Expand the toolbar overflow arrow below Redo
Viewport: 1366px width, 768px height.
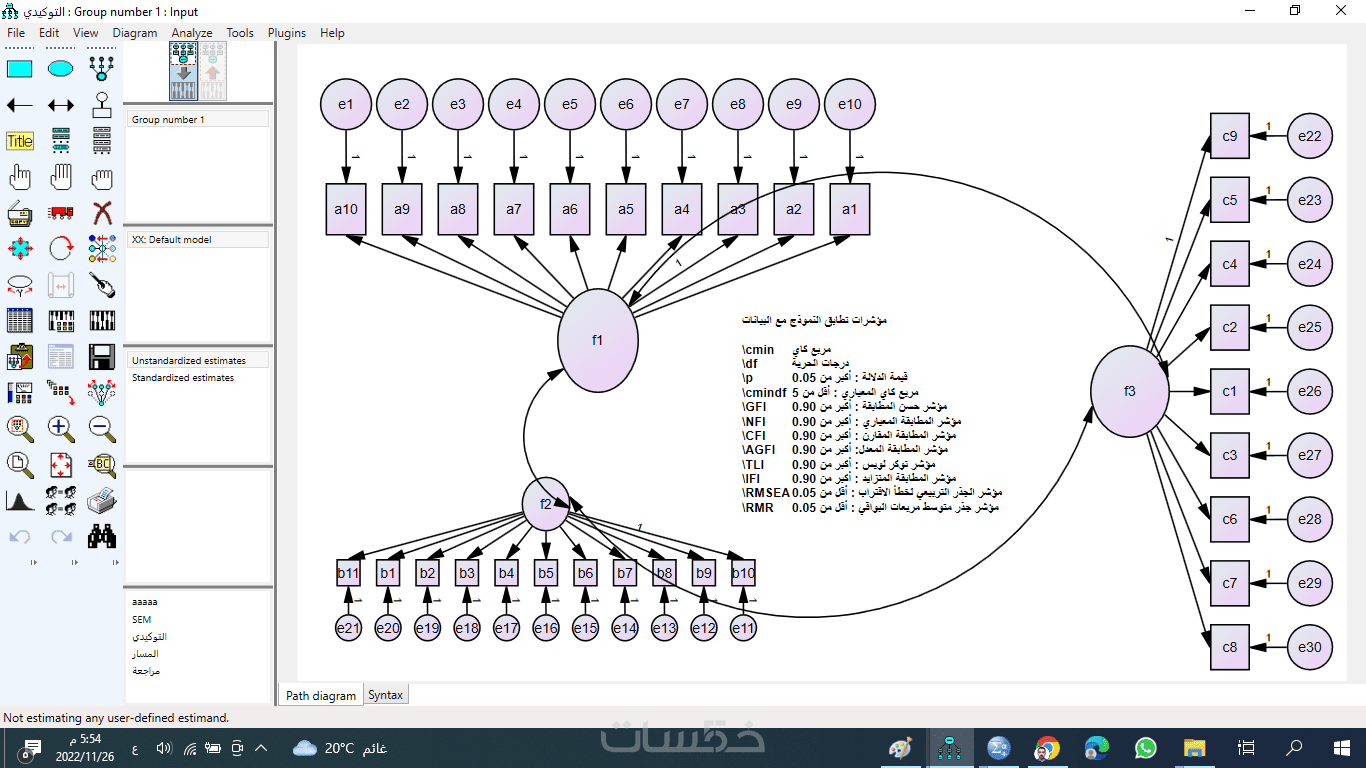(74, 563)
